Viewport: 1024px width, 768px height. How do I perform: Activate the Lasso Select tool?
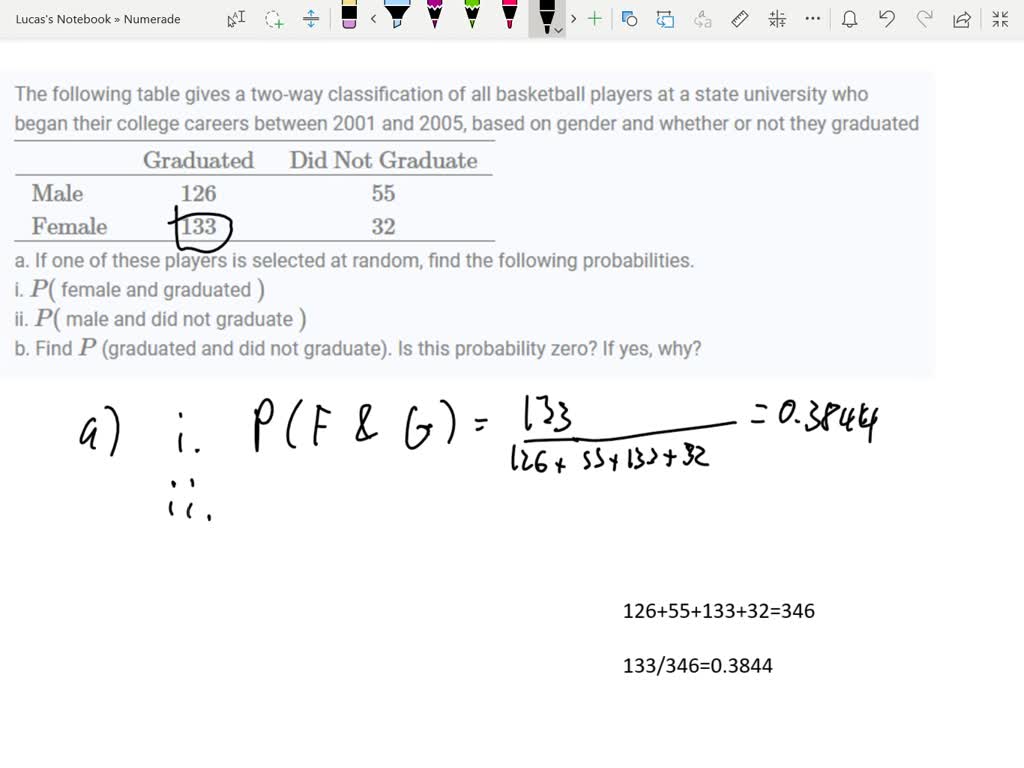click(x=274, y=18)
